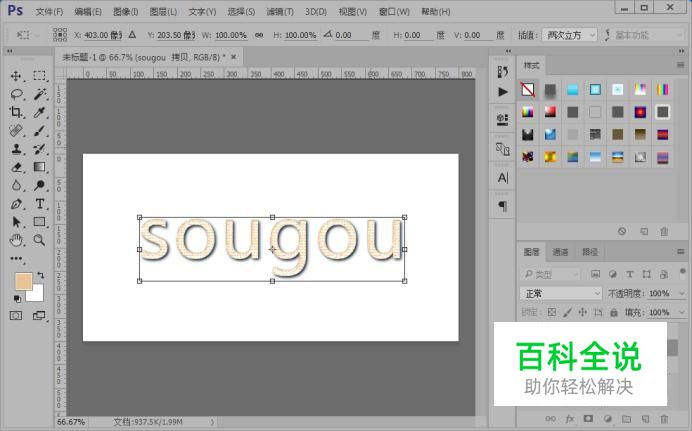The image size is (692, 431).
Task: Open the Actions panel play icon
Action: pyautogui.click(x=502, y=92)
